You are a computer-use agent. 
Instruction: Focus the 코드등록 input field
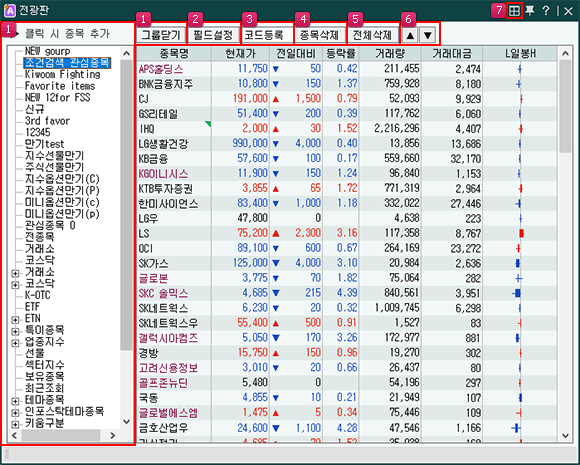pyautogui.click(x=266, y=36)
